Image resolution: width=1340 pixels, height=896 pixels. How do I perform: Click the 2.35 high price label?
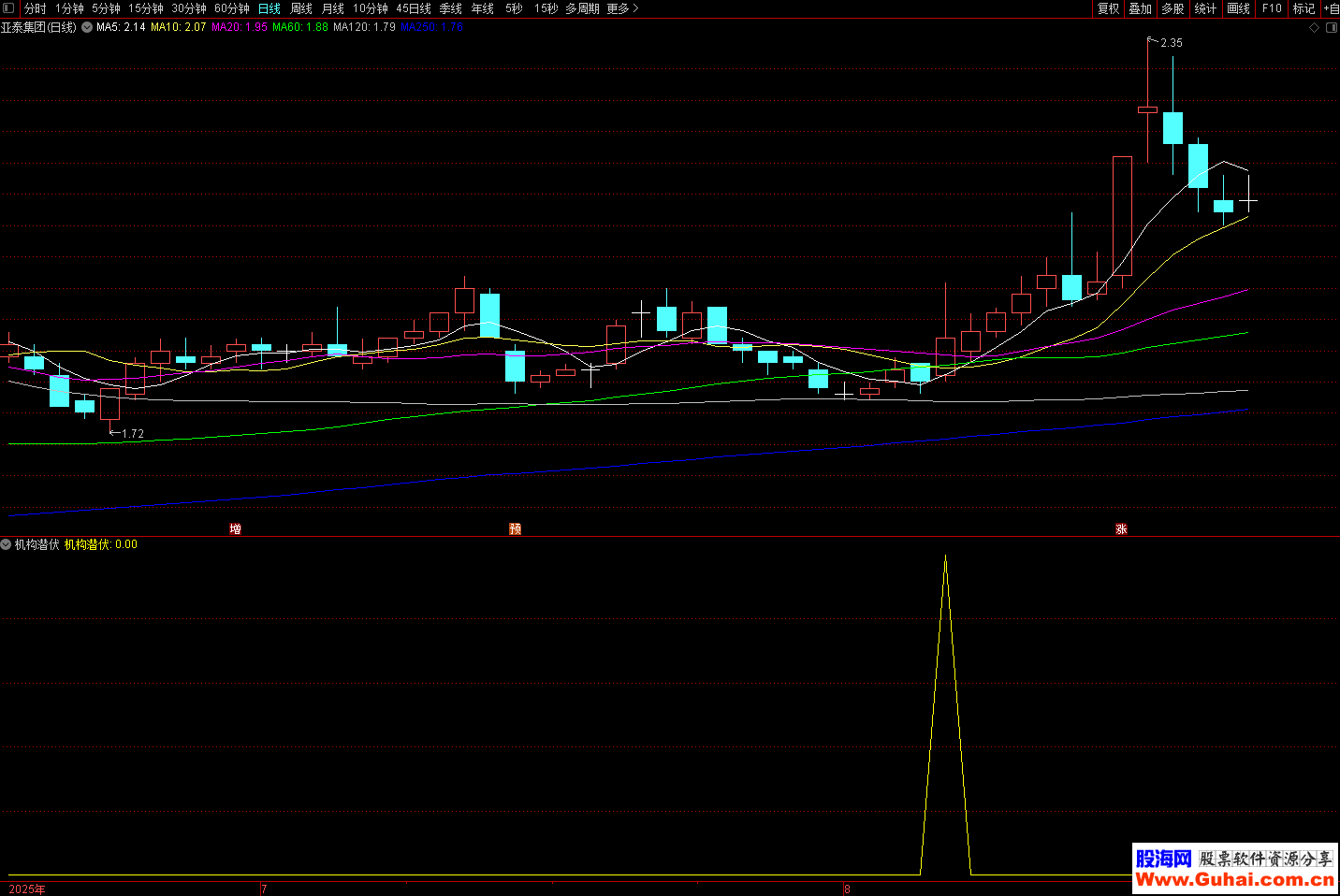point(1172,43)
